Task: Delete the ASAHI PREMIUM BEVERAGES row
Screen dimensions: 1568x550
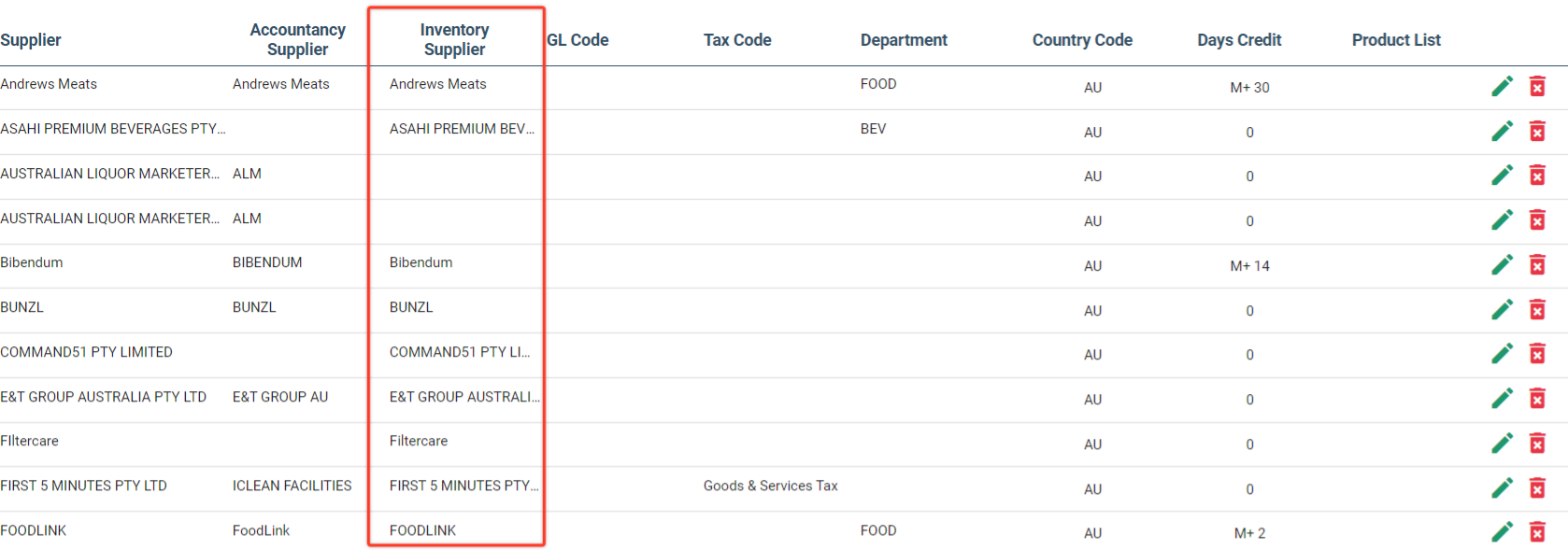Action: (x=1537, y=132)
